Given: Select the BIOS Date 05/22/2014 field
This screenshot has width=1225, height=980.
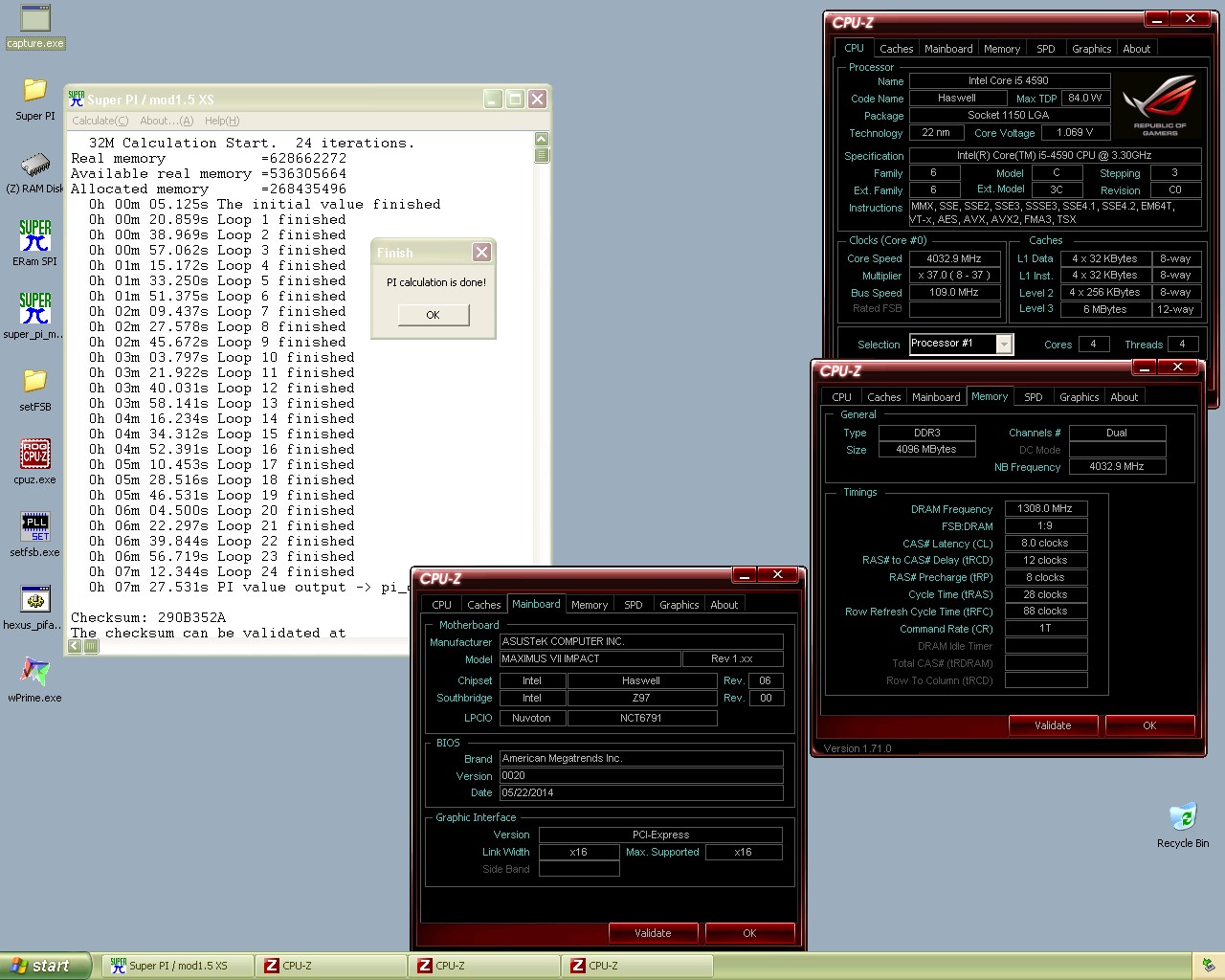Looking at the screenshot, I should [641, 792].
